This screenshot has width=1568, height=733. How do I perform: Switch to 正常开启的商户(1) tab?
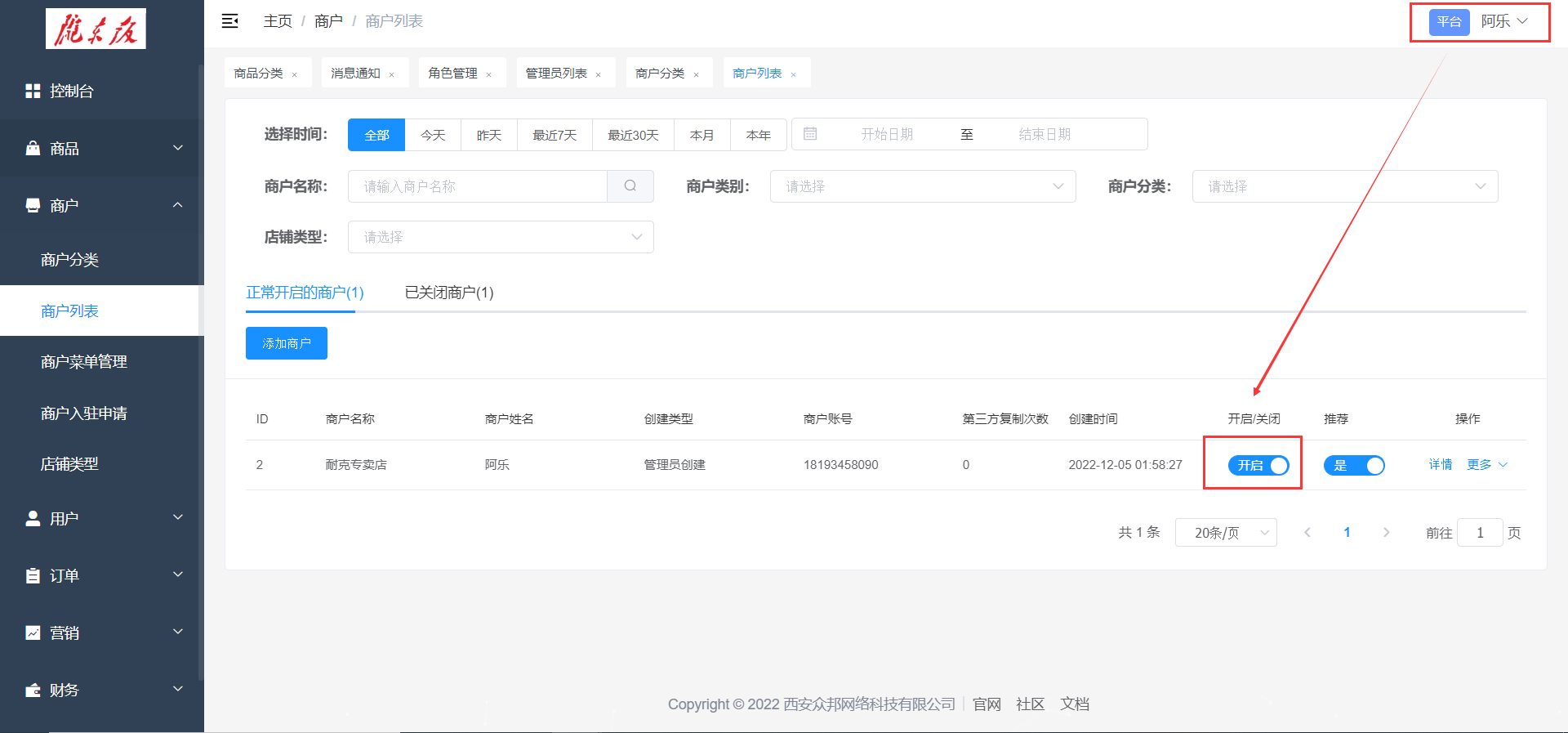305,293
